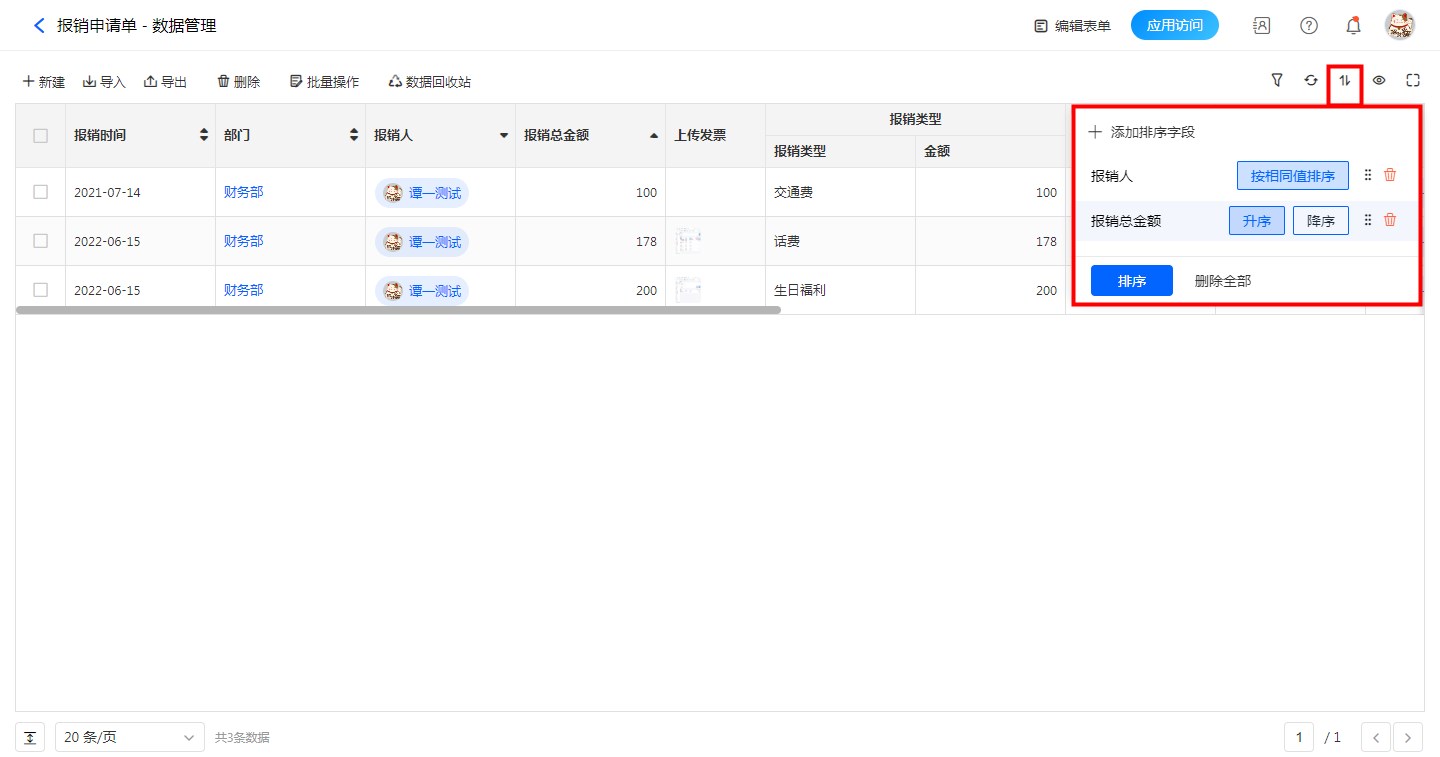This screenshot has height=757, width=1440.
Task: Click the filter funnel icon
Action: (1277, 81)
